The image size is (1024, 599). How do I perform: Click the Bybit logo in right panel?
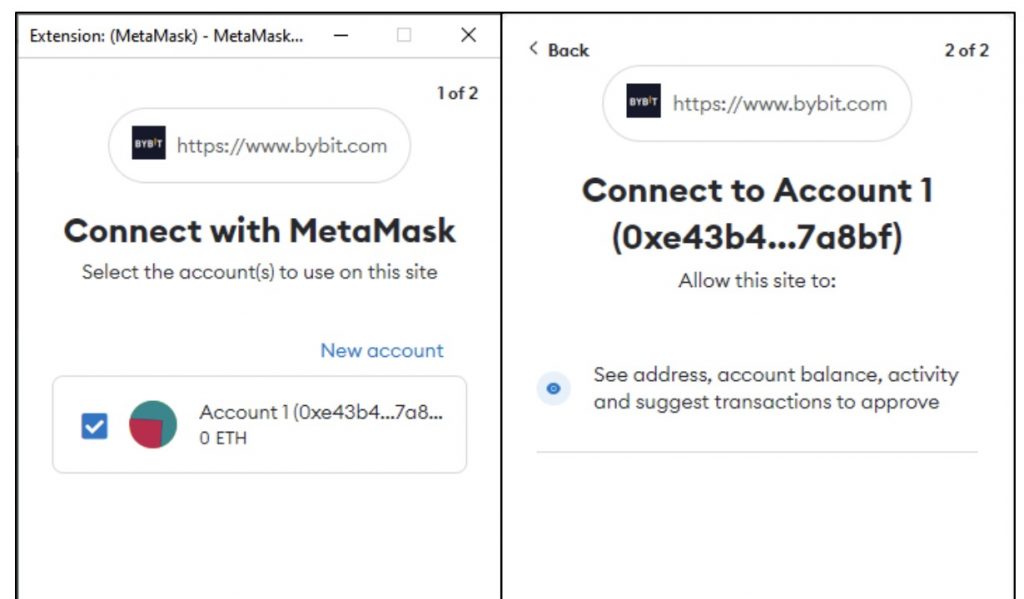643,101
